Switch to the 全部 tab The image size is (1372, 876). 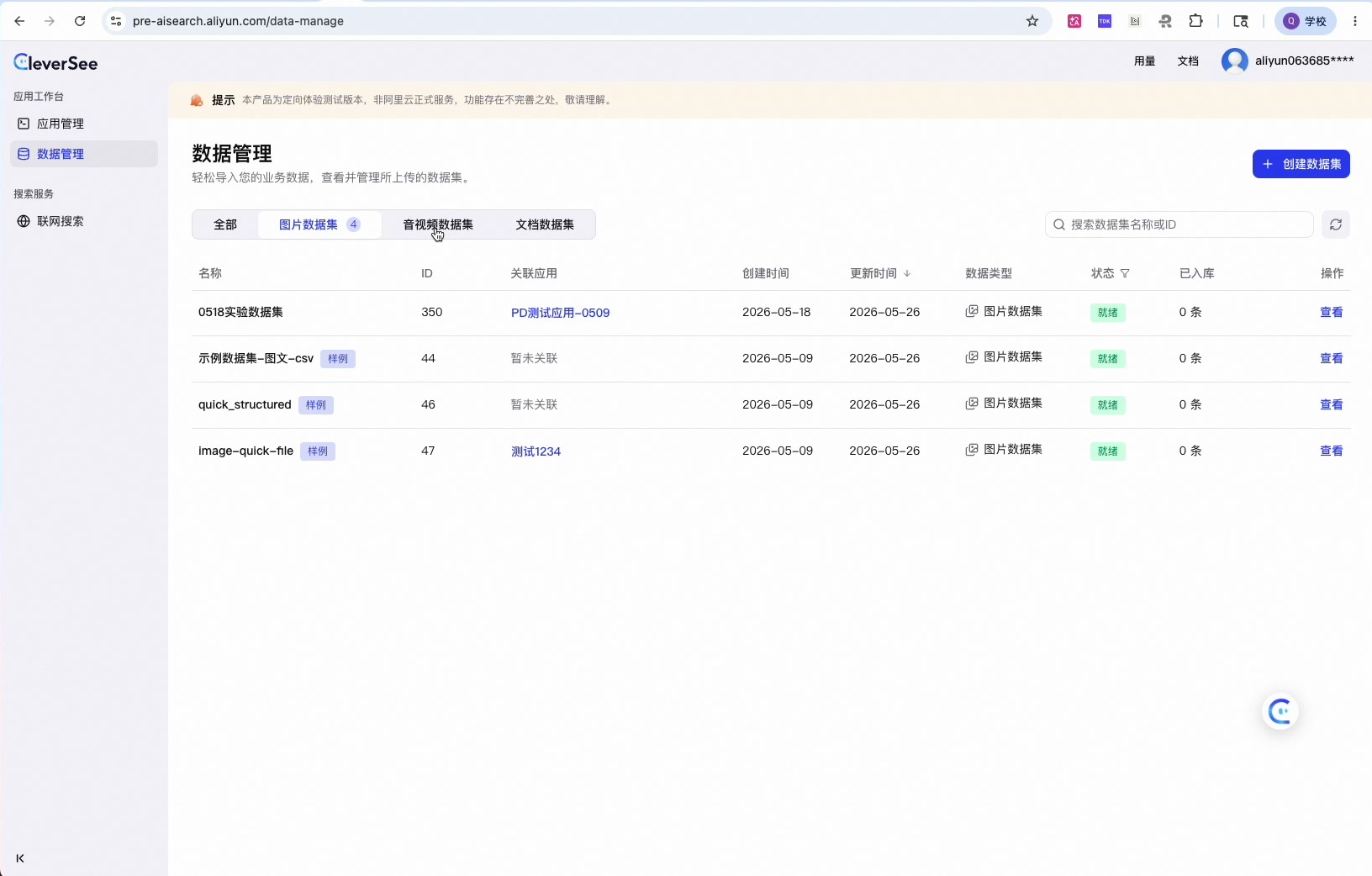click(225, 224)
